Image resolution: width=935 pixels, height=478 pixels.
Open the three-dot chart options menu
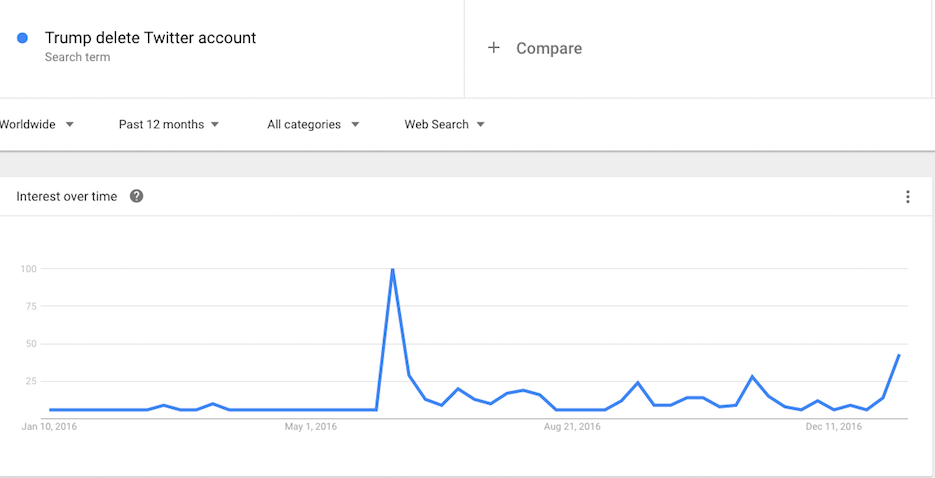click(x=908, y=197)
